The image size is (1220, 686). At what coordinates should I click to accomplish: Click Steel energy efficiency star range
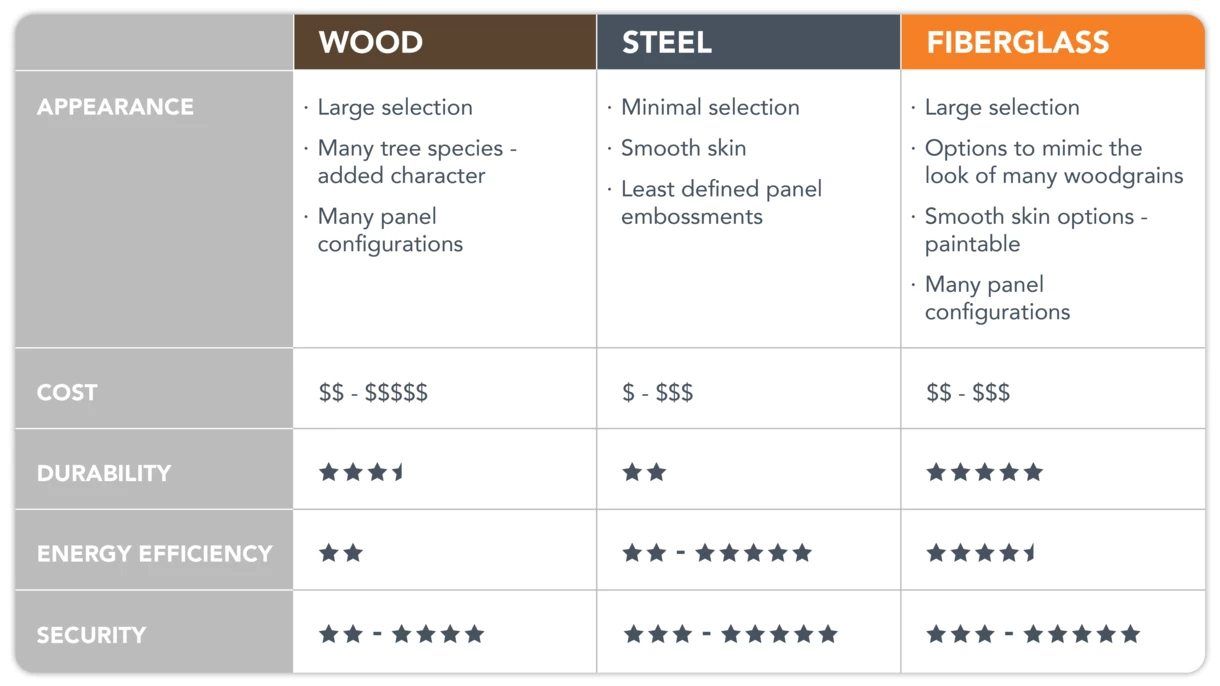[x=717, y=553]
